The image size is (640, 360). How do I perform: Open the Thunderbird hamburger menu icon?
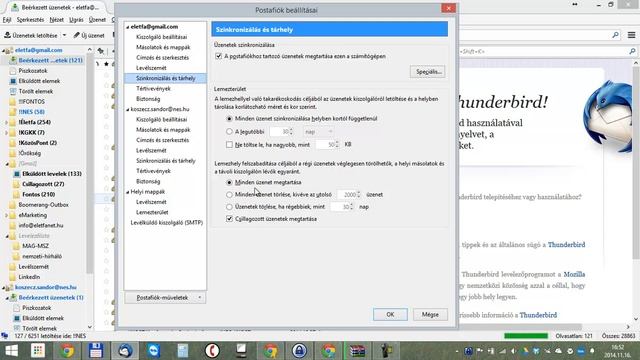(x=631, y=35)
